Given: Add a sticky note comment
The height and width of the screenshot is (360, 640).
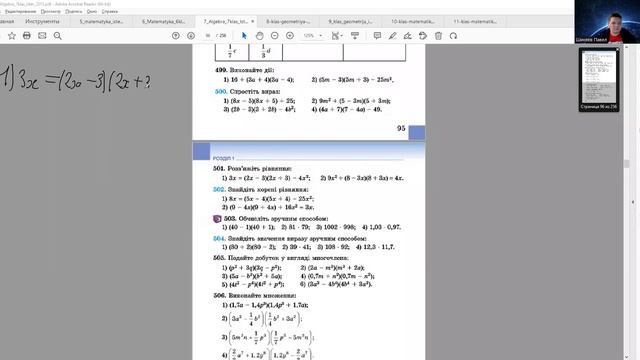Looking at the screenshot, I should pos(377,36).
